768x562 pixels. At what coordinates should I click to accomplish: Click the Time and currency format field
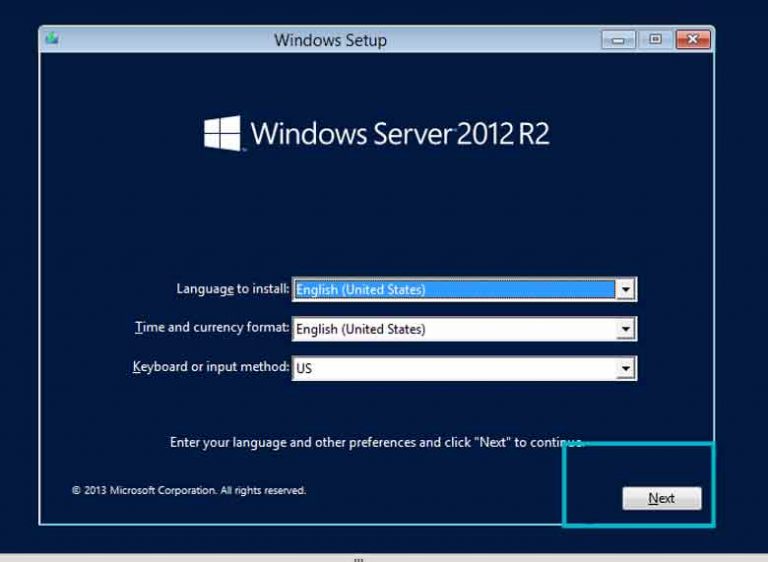[x=464, y=329]
